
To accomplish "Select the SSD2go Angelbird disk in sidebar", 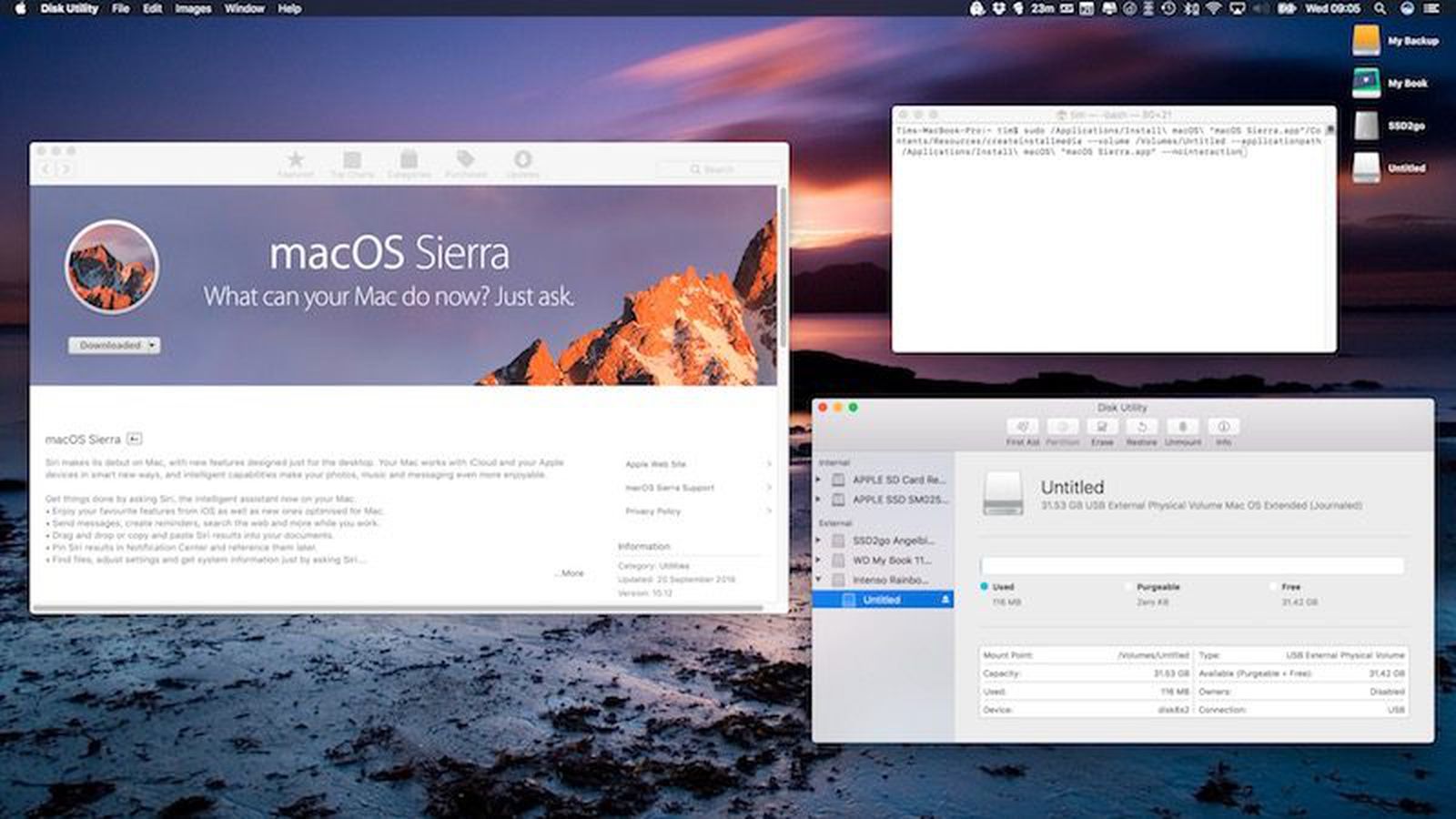I will 893,541.
